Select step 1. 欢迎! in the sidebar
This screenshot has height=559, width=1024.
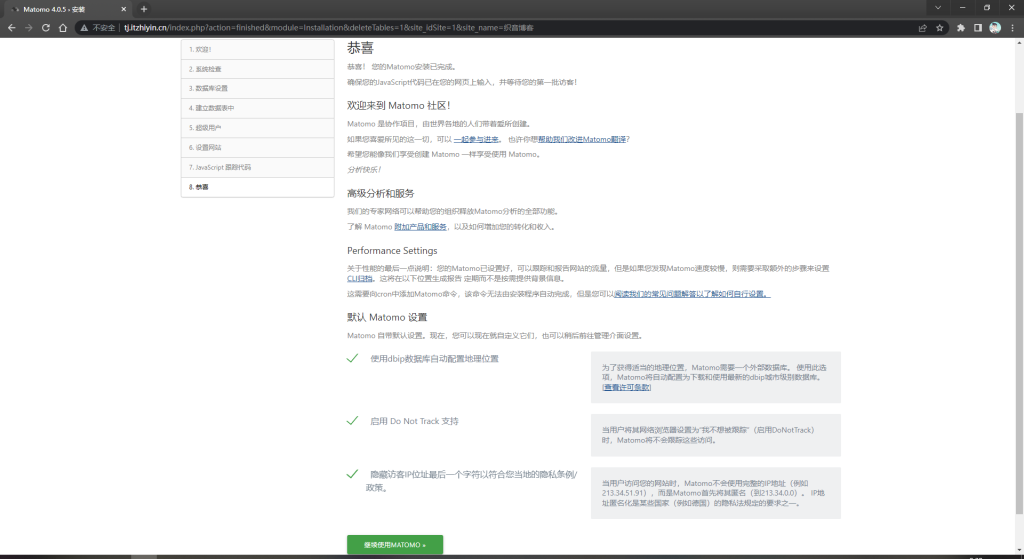(x=257, y=50)
